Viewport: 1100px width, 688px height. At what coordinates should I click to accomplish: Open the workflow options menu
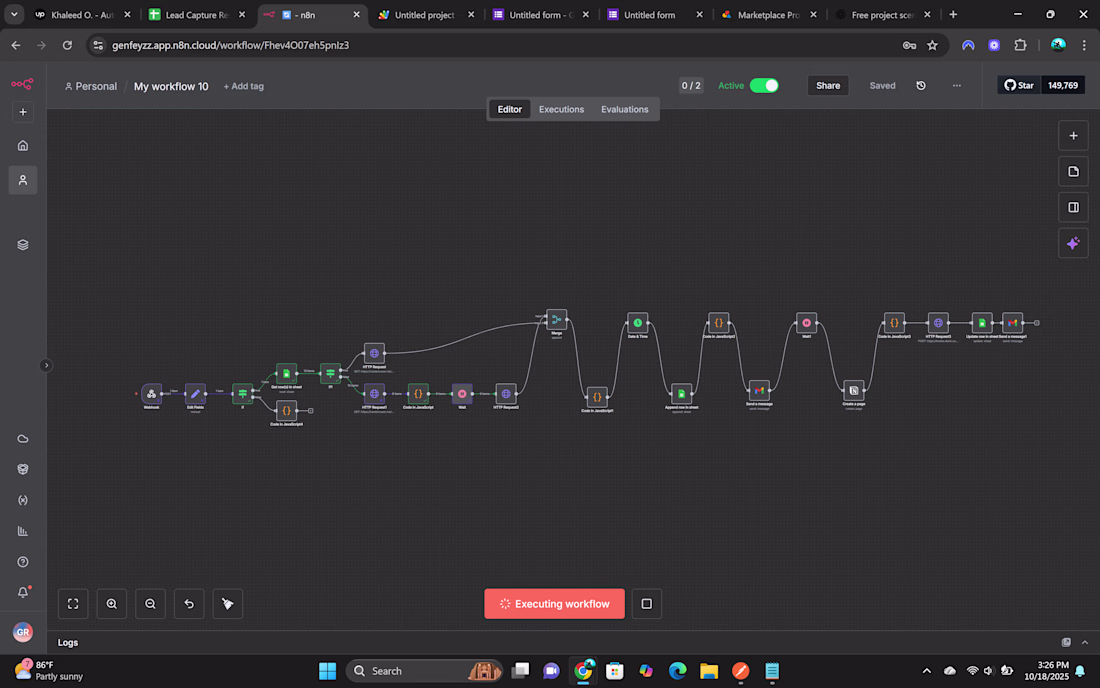tap(957, 86)
